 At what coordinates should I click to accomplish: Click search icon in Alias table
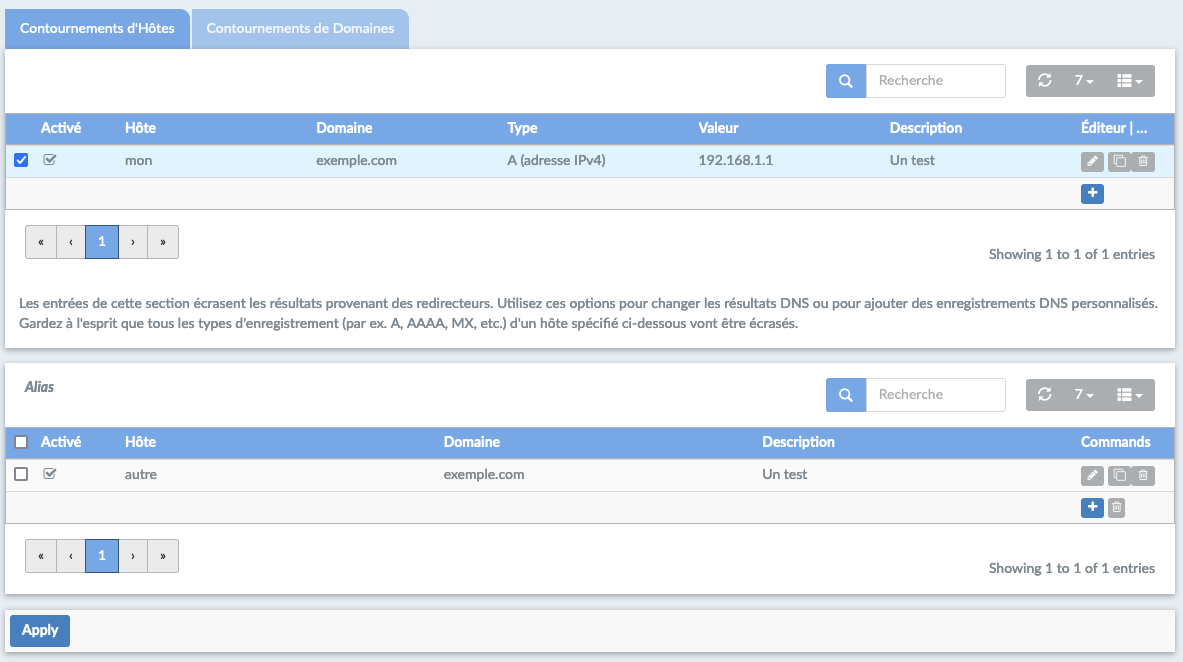tap(846, 395)
